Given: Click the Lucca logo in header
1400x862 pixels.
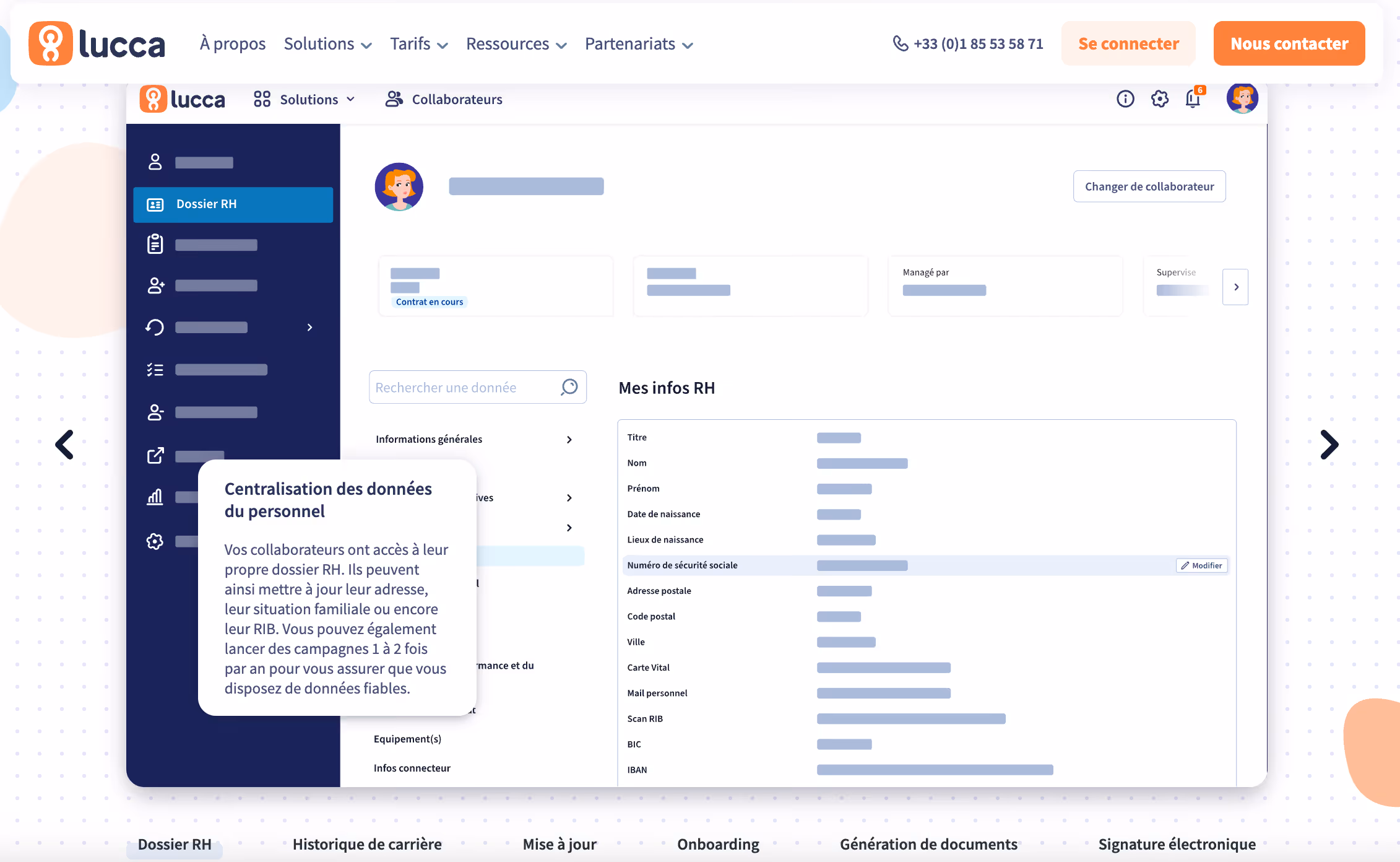Looking at the screenshot, I should tap(97, 44).
